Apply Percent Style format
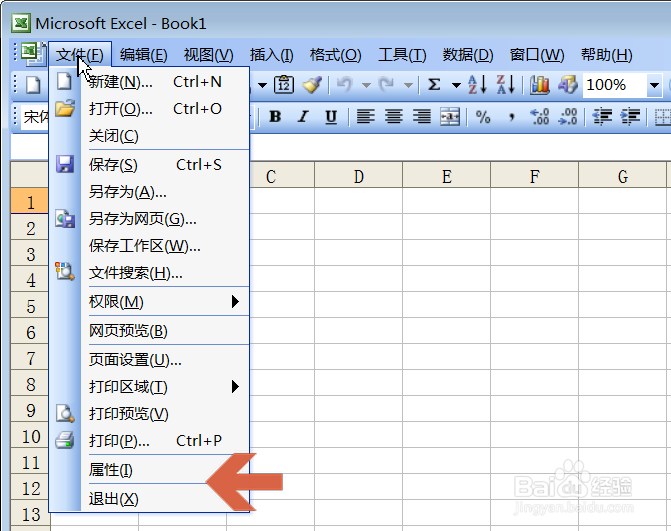Screen dimensions: 671x531 tap(483, 116)
